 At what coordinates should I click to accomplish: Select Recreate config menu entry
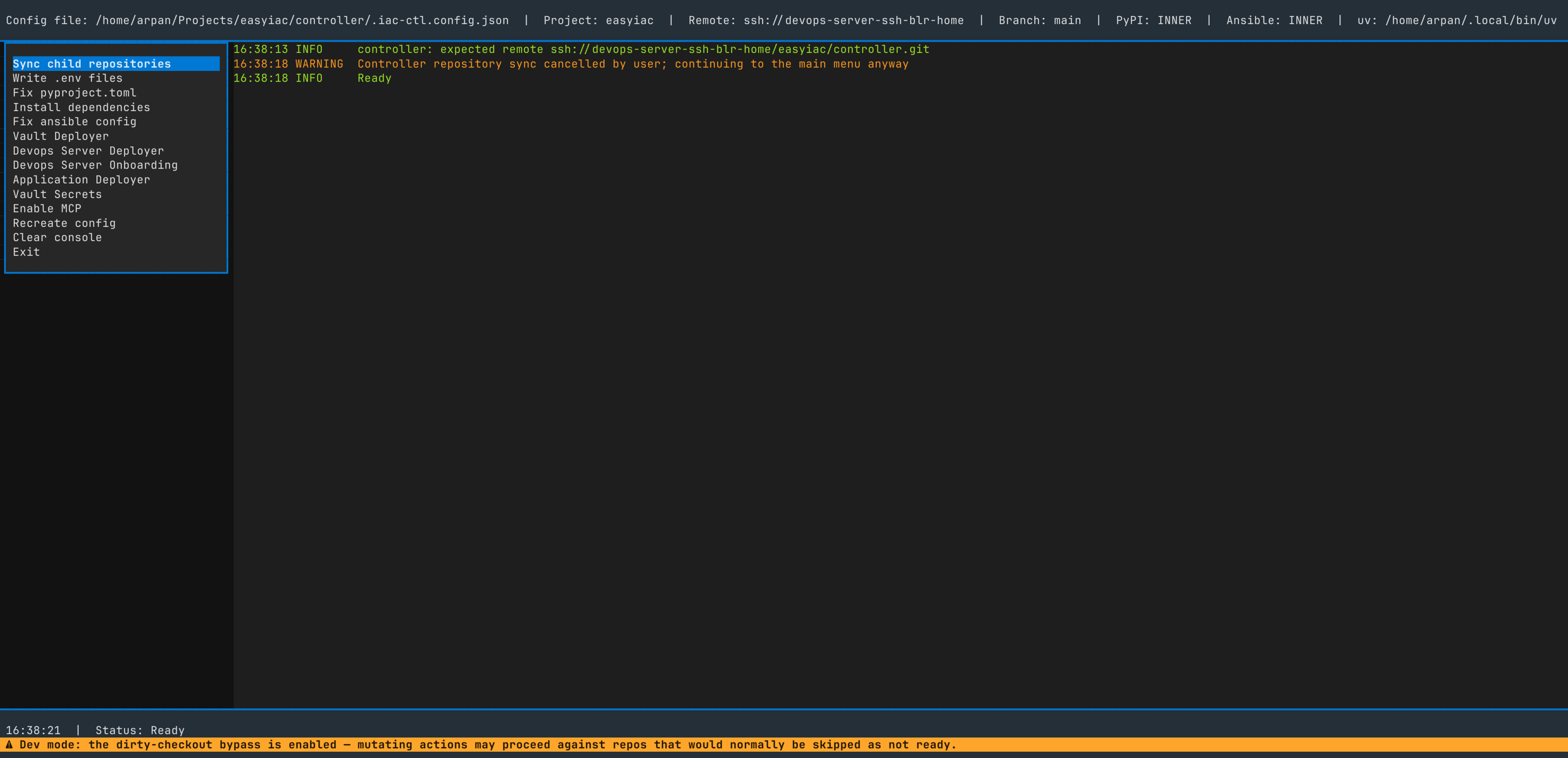coord(116,223)
